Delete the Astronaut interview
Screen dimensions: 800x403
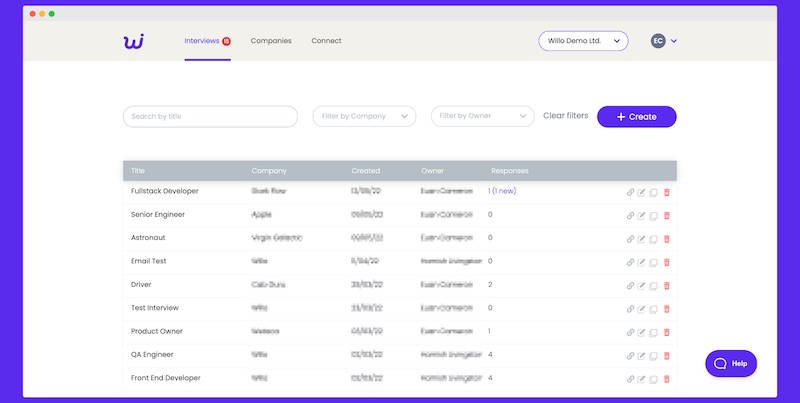(666, 239)
